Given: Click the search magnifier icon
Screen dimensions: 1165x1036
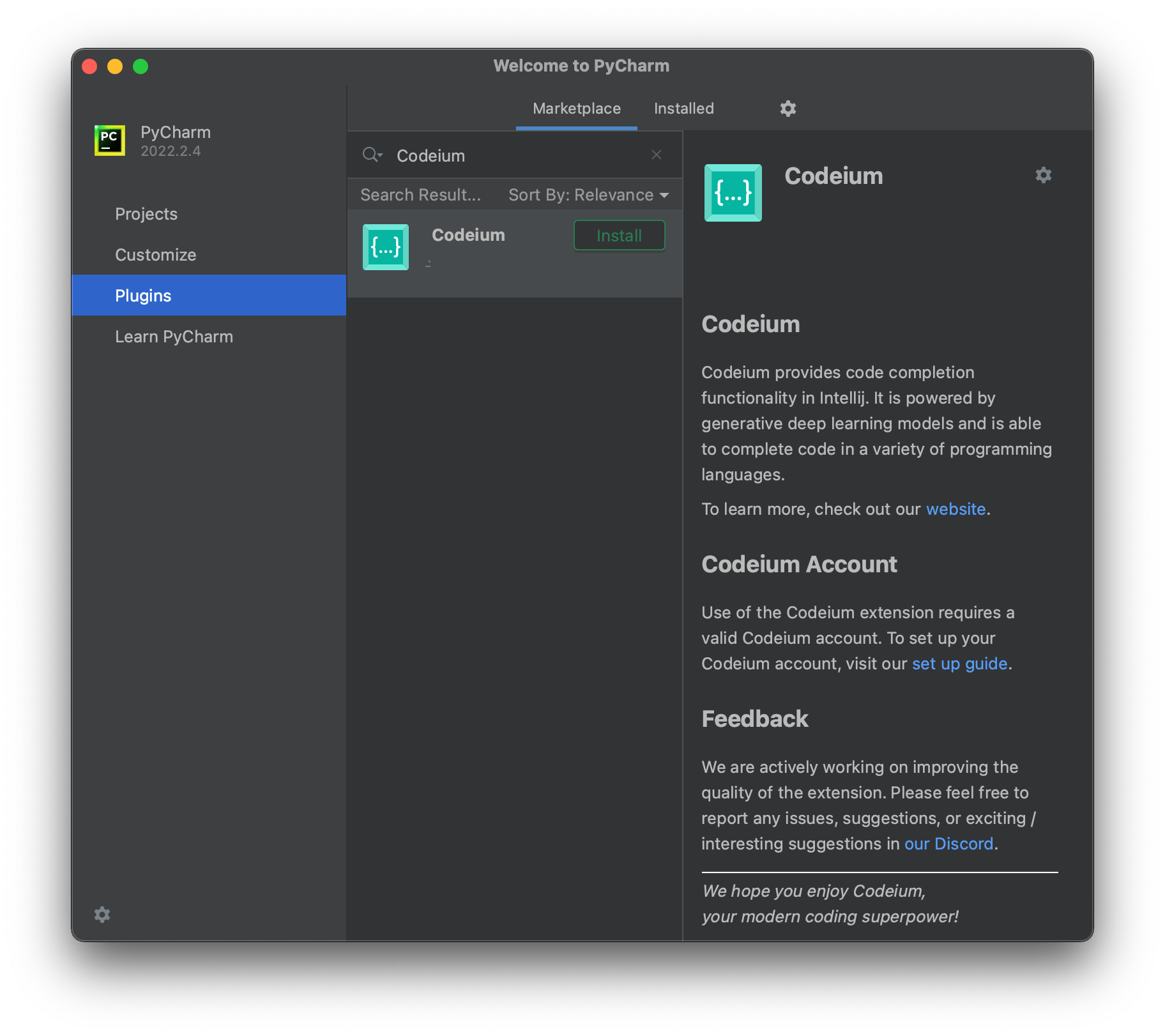Looking at the screenshot, I should coord(371,155).
